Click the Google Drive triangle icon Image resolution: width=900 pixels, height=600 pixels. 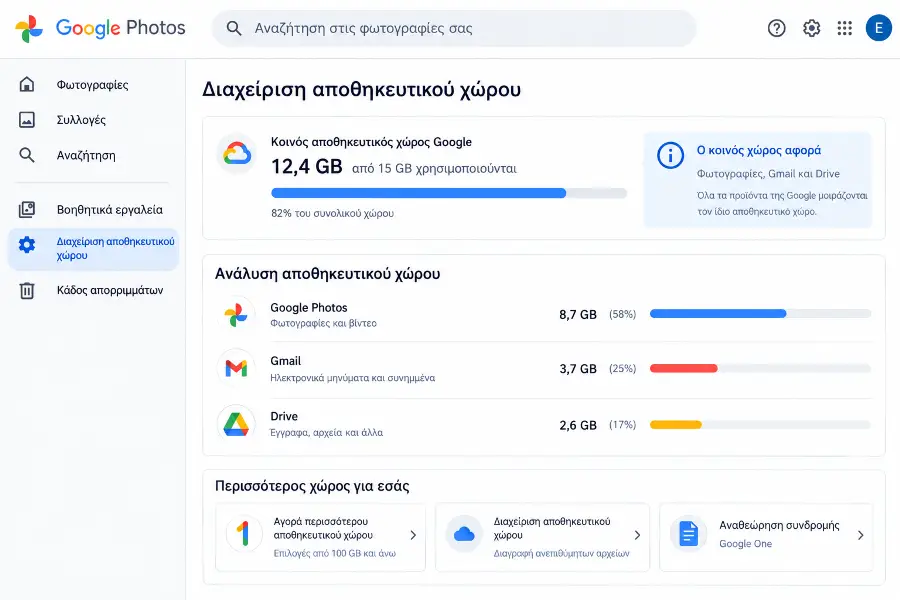pos(236,424)
